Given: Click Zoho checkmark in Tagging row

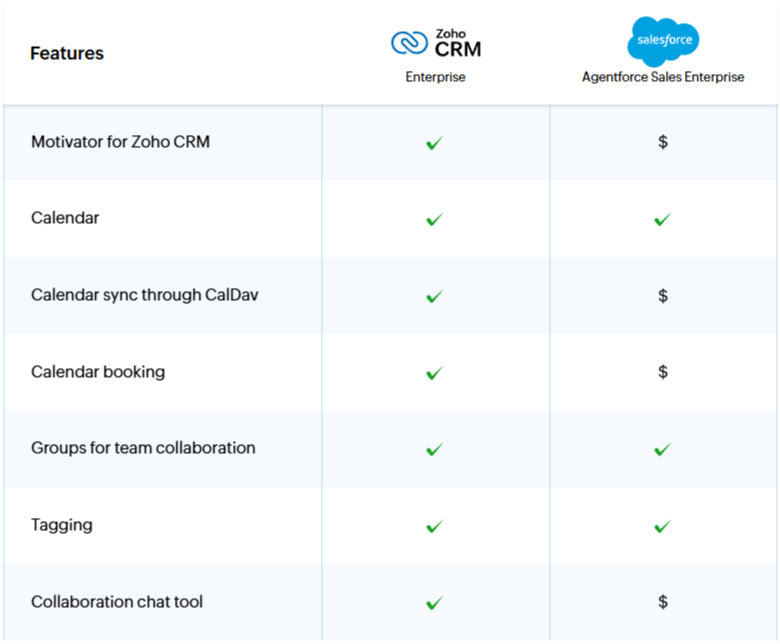Looking at the screenshot, I should (x=434, y=526).
